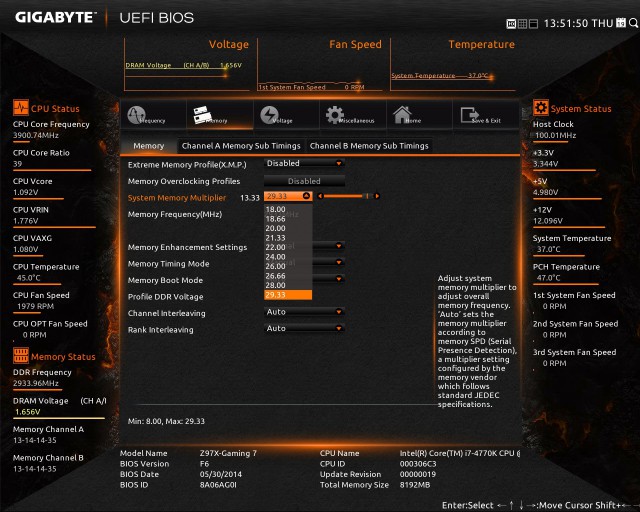
Task: Choose 26.00 in the multiplier list
Action: 288,266
